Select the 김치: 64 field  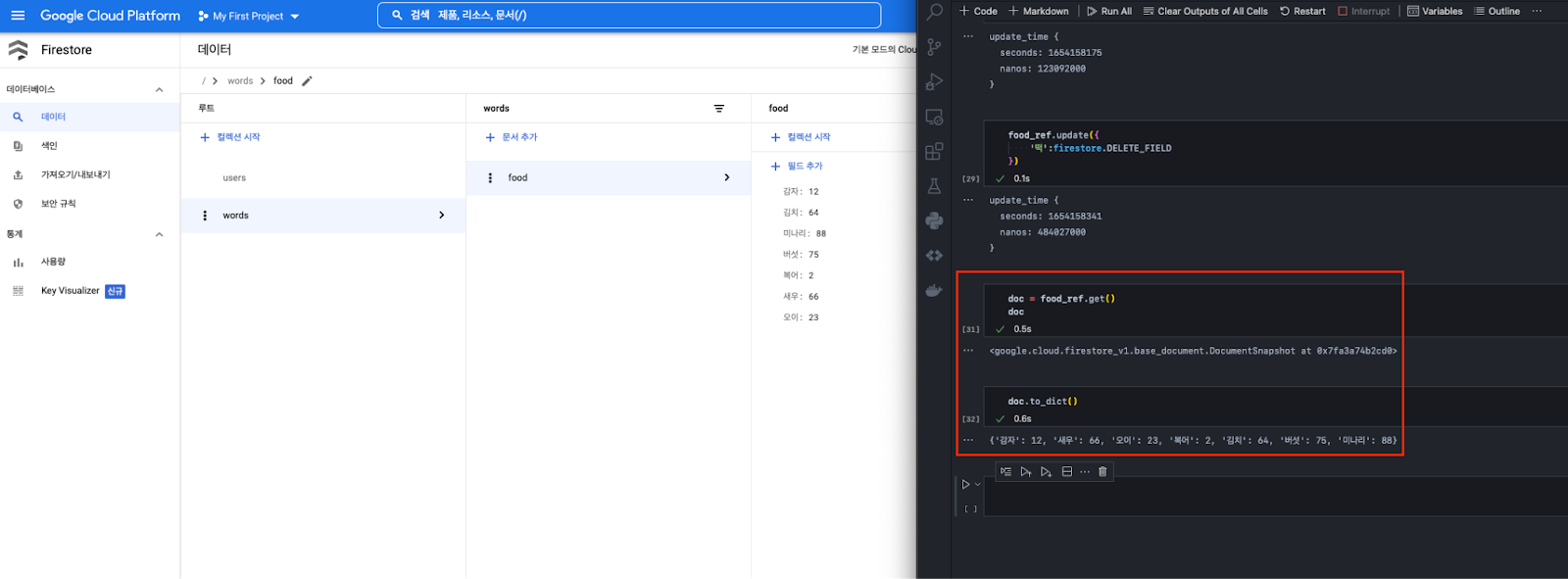[x=801, y=213]
